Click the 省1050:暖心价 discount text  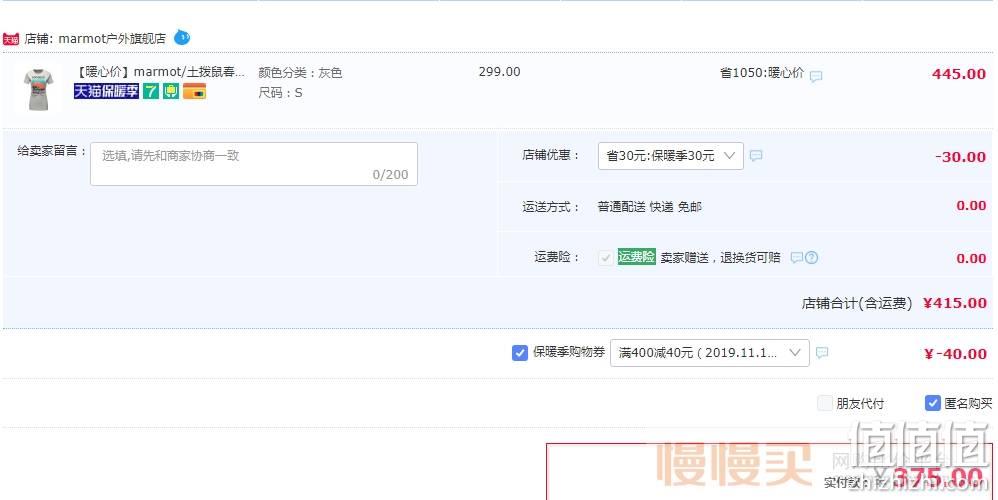(762, 73)
